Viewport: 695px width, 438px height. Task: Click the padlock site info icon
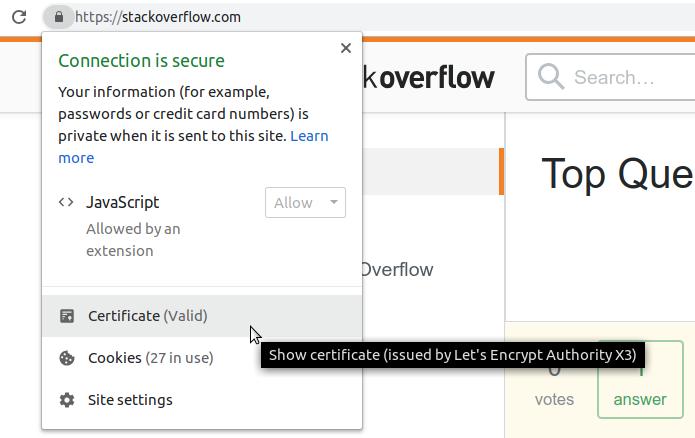tap(59, 17)
